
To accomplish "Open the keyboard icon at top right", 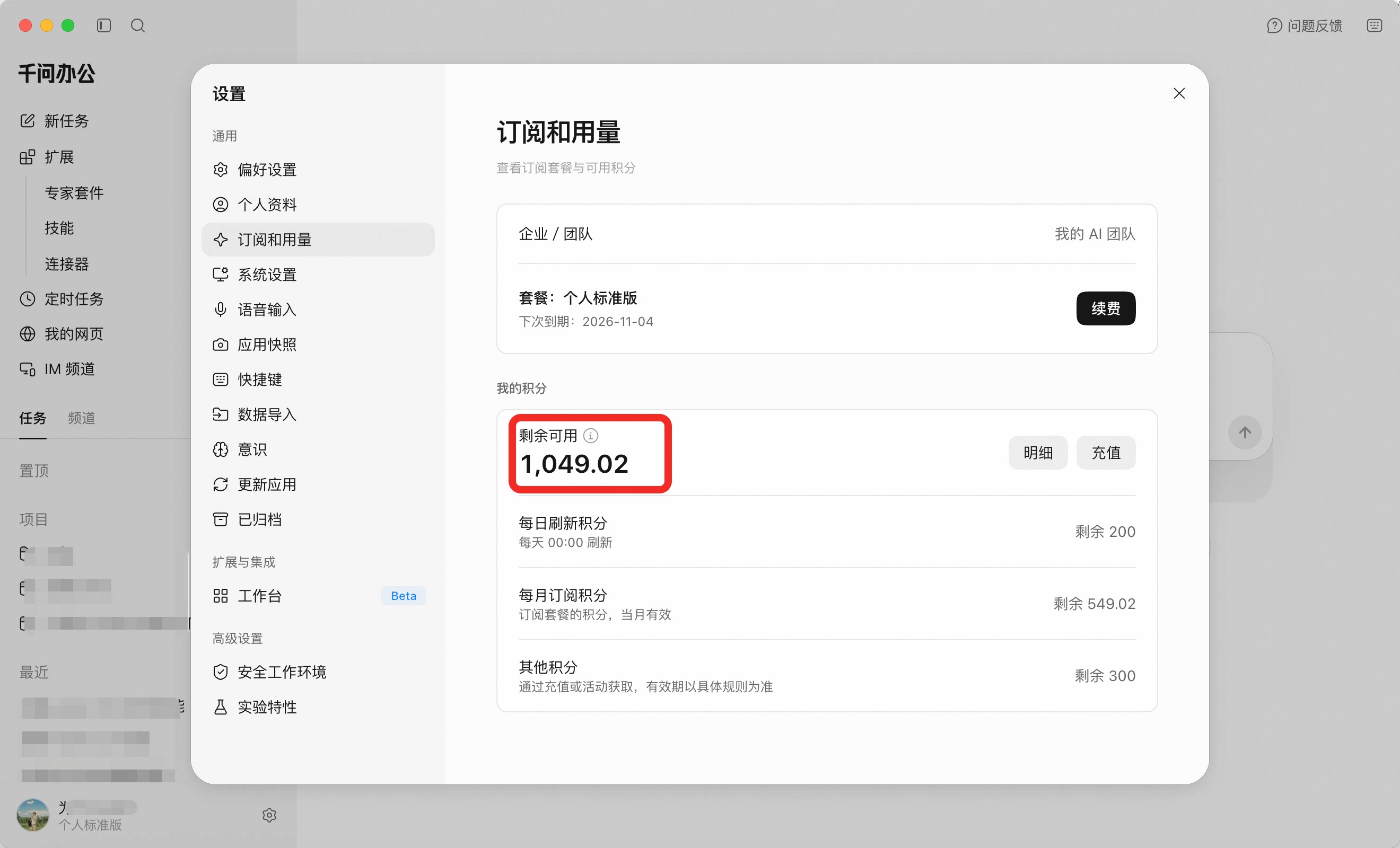I will pos(1375,25).
